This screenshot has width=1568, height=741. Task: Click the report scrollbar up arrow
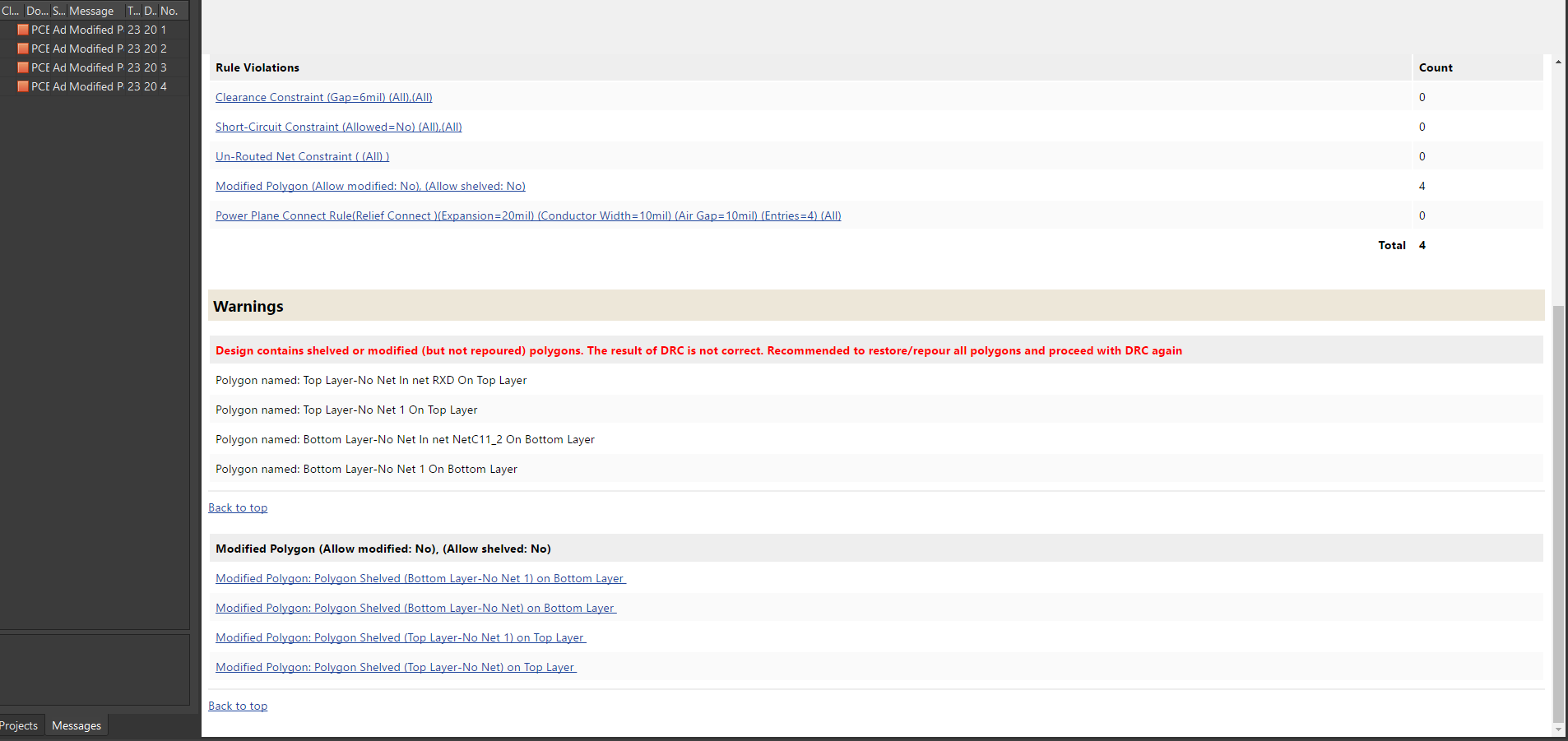(1558, 61)
